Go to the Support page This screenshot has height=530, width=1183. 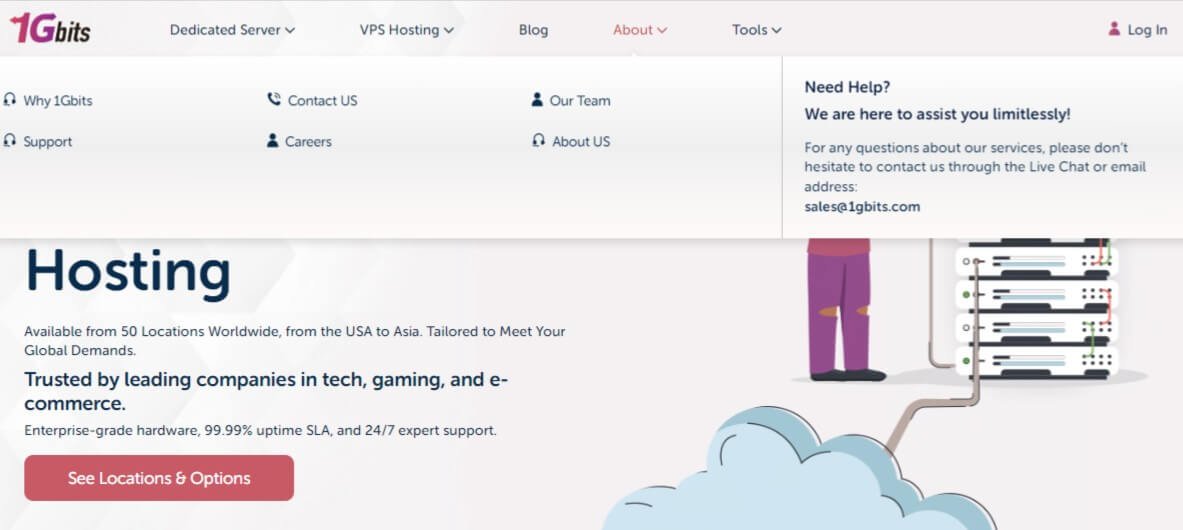point(48,141)
